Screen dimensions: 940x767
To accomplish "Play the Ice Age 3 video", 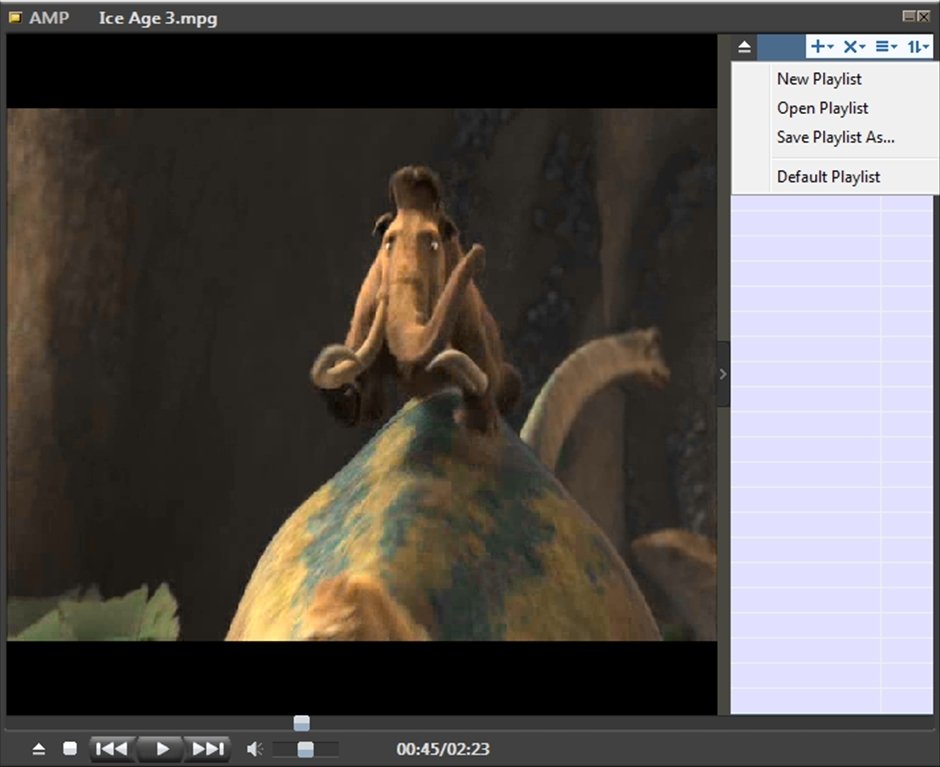I will (x=161, y=748).
